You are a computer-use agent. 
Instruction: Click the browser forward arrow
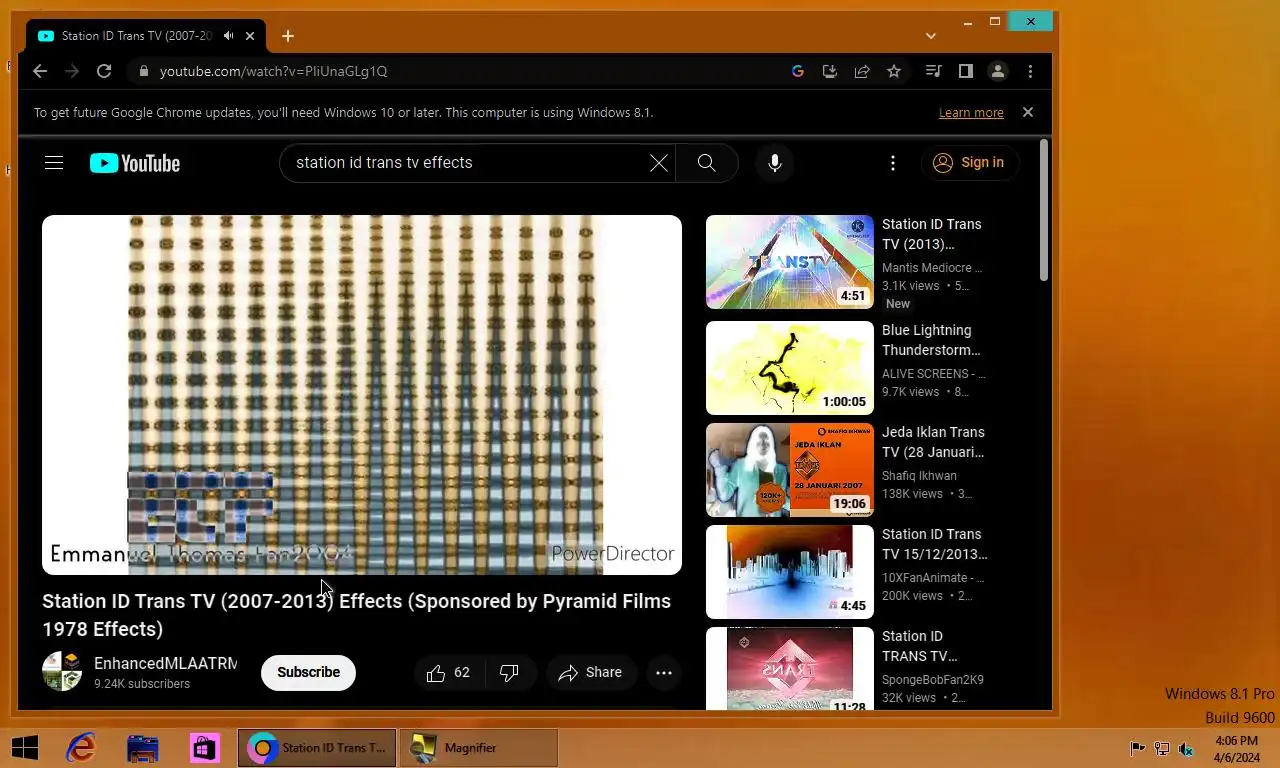[x=72, y=71]
